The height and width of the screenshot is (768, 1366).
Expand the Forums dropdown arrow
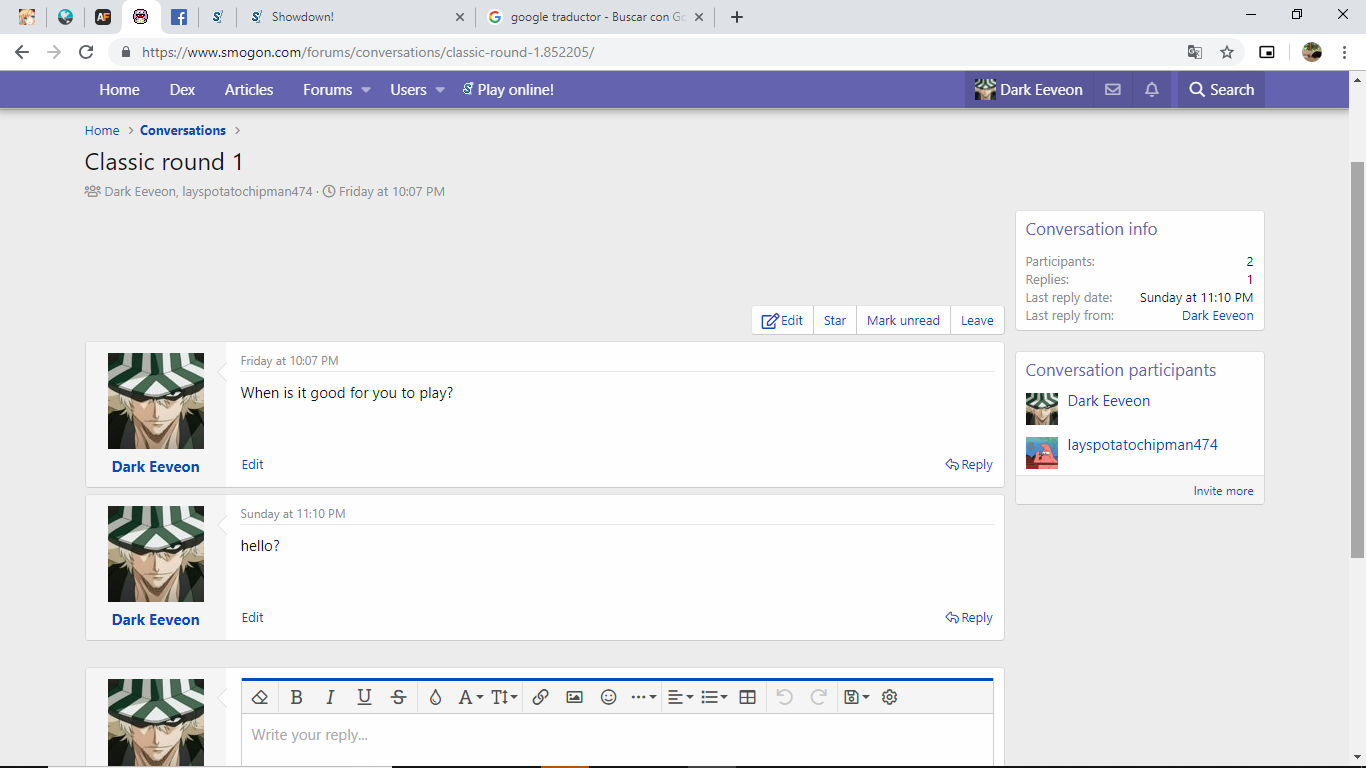coord(366,90)
